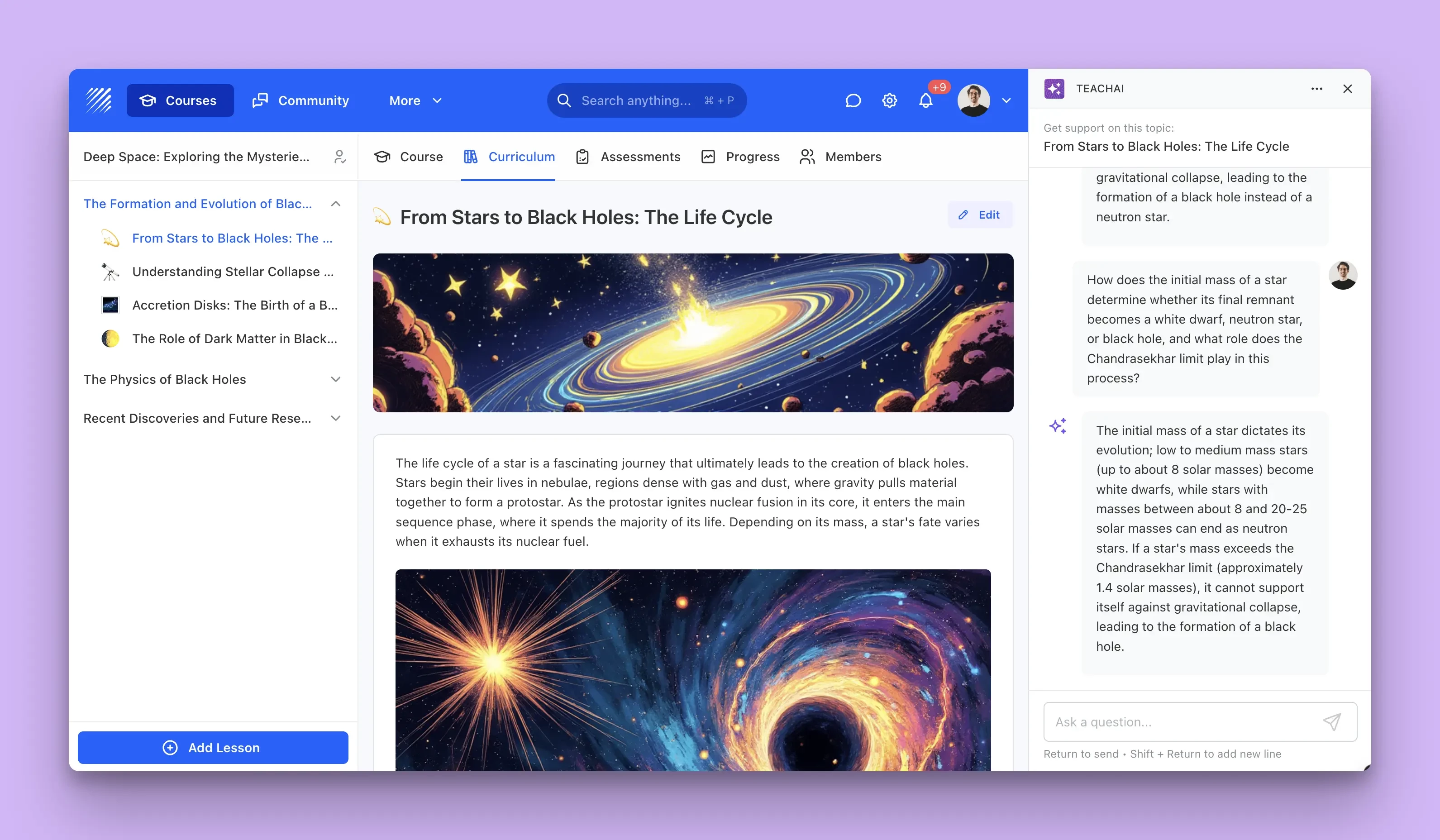Image resolution: width=1440 pixels, height=840 pixels.
Task: Click the topic title in TeachAI panel
Action: (x=1166, y=146)
